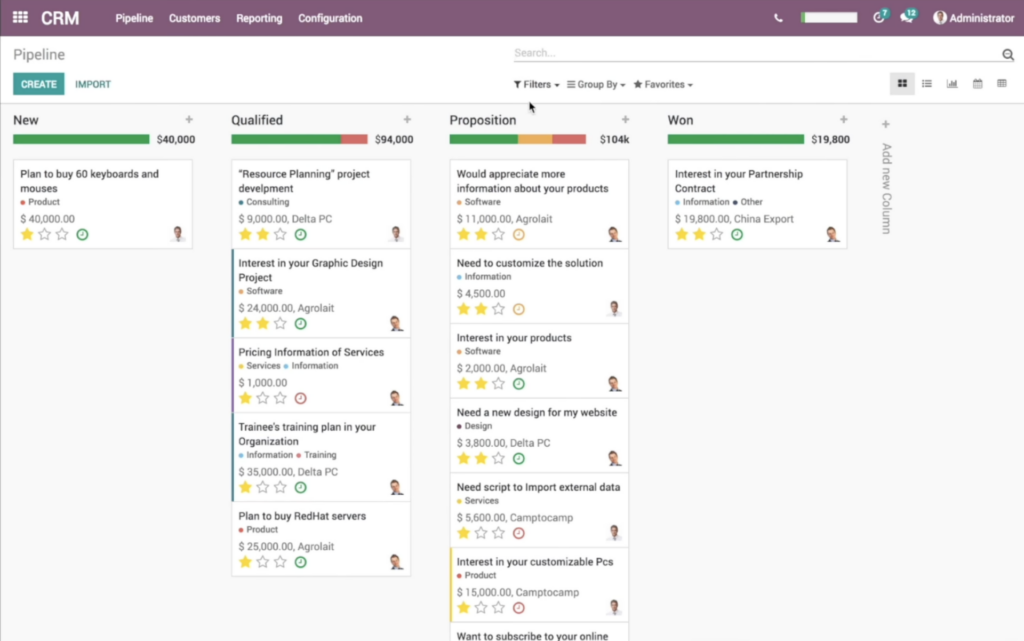Add a card in the New column
Image resolution: width=1024 pixels, height=641 pixels.
coord(189,119)
